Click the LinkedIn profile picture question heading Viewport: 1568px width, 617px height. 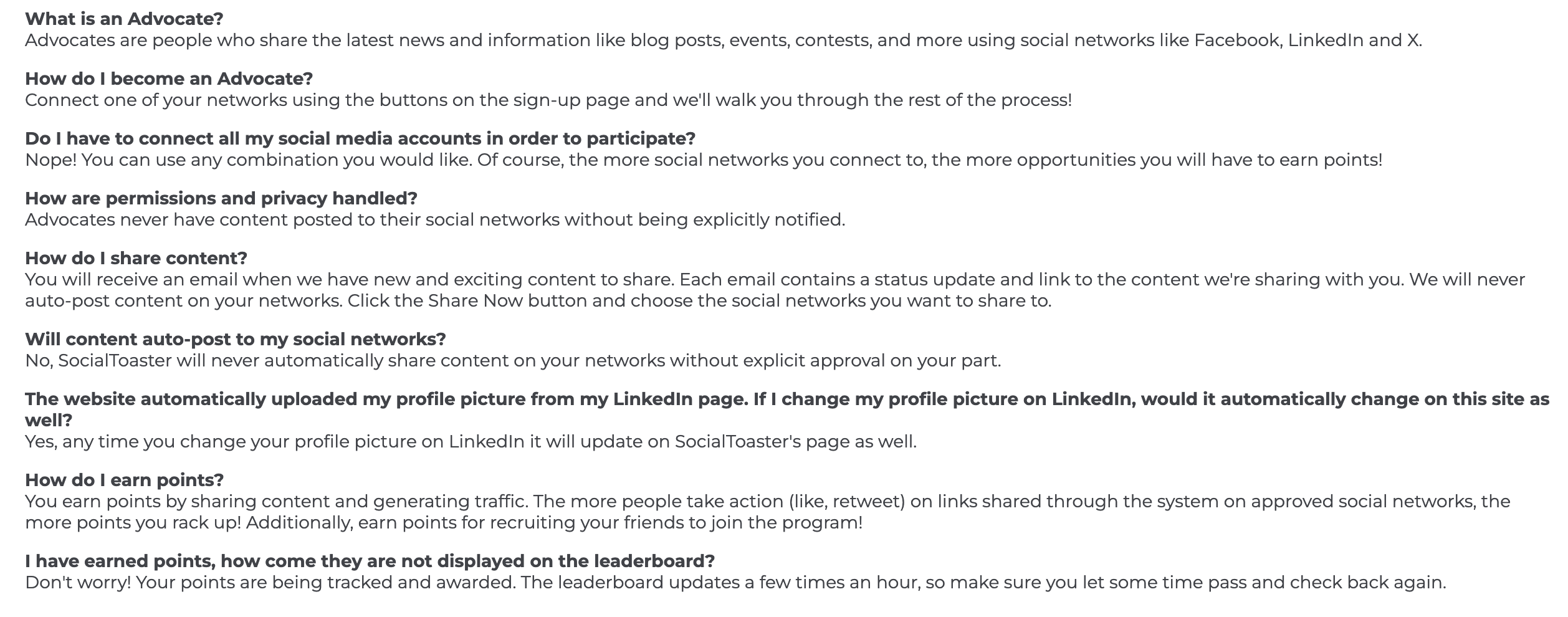[786, 399]
